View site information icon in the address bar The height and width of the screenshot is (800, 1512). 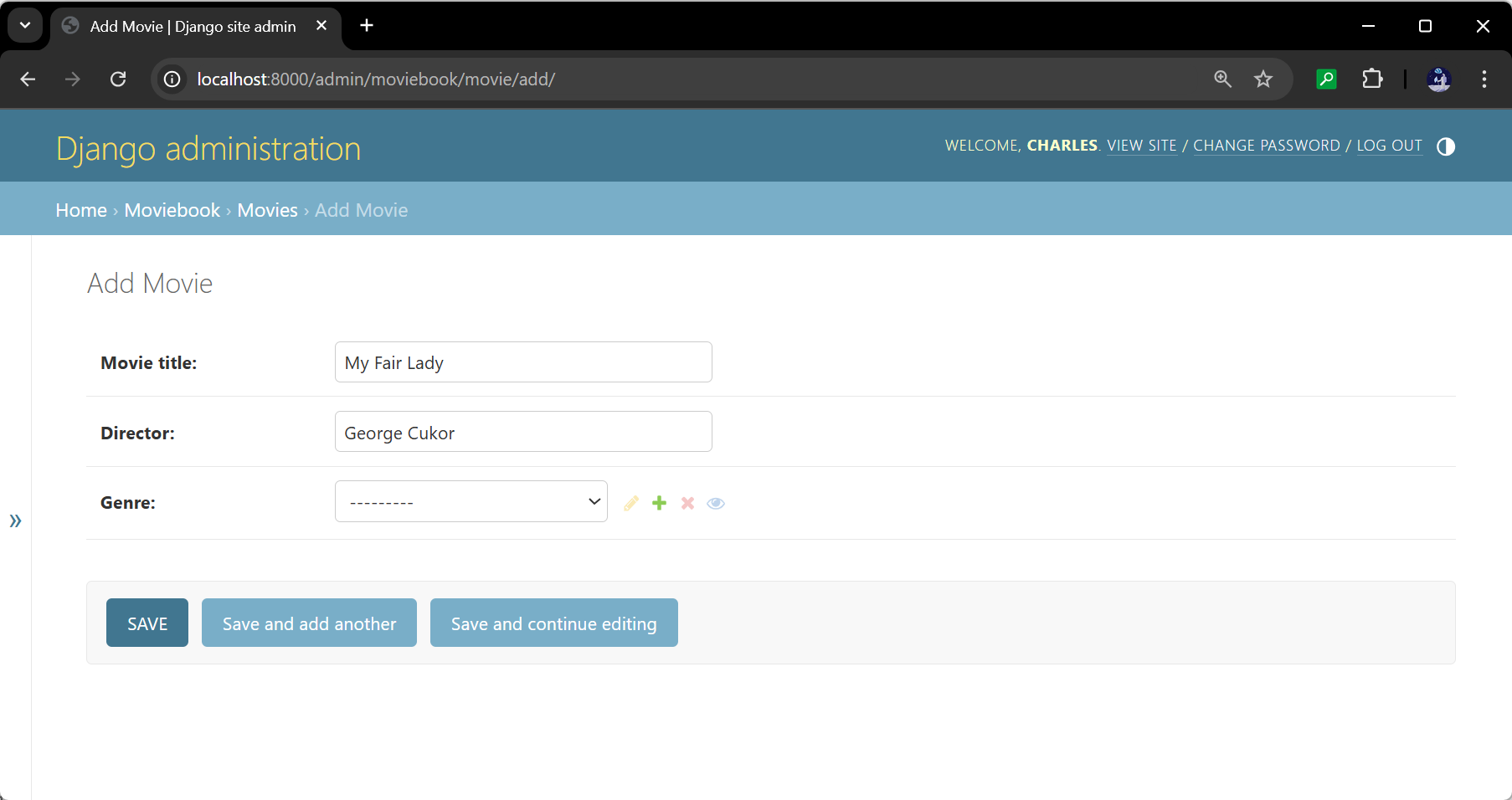(x=172, y=79)
